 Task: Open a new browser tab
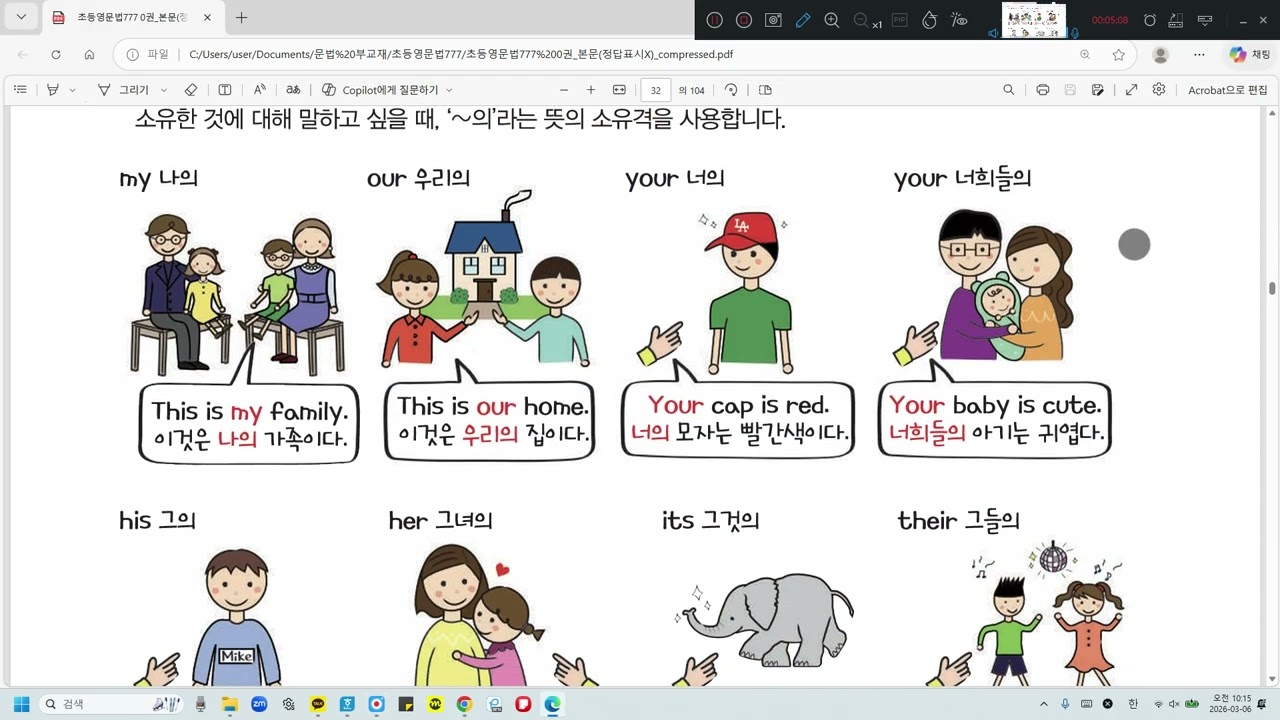241,17
